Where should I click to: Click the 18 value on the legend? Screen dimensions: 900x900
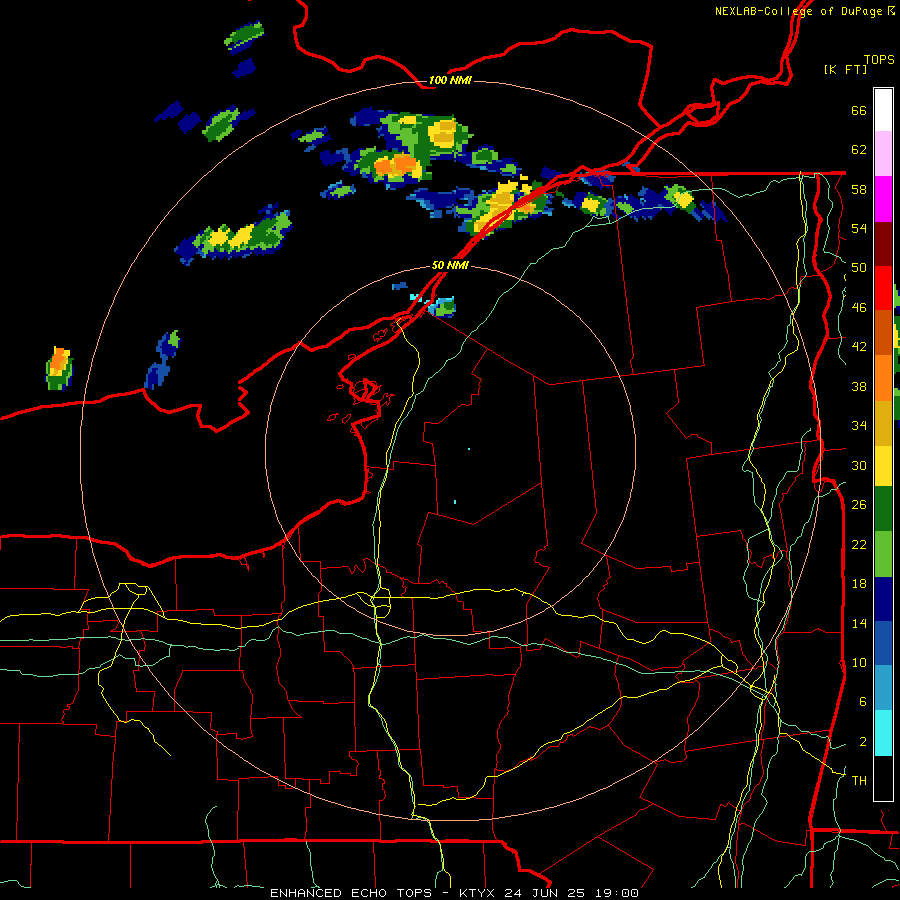point(859,584)
